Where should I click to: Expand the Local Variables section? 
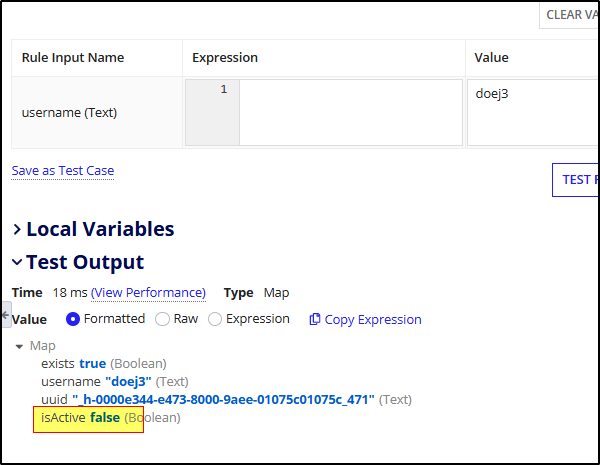coord(17,230)
